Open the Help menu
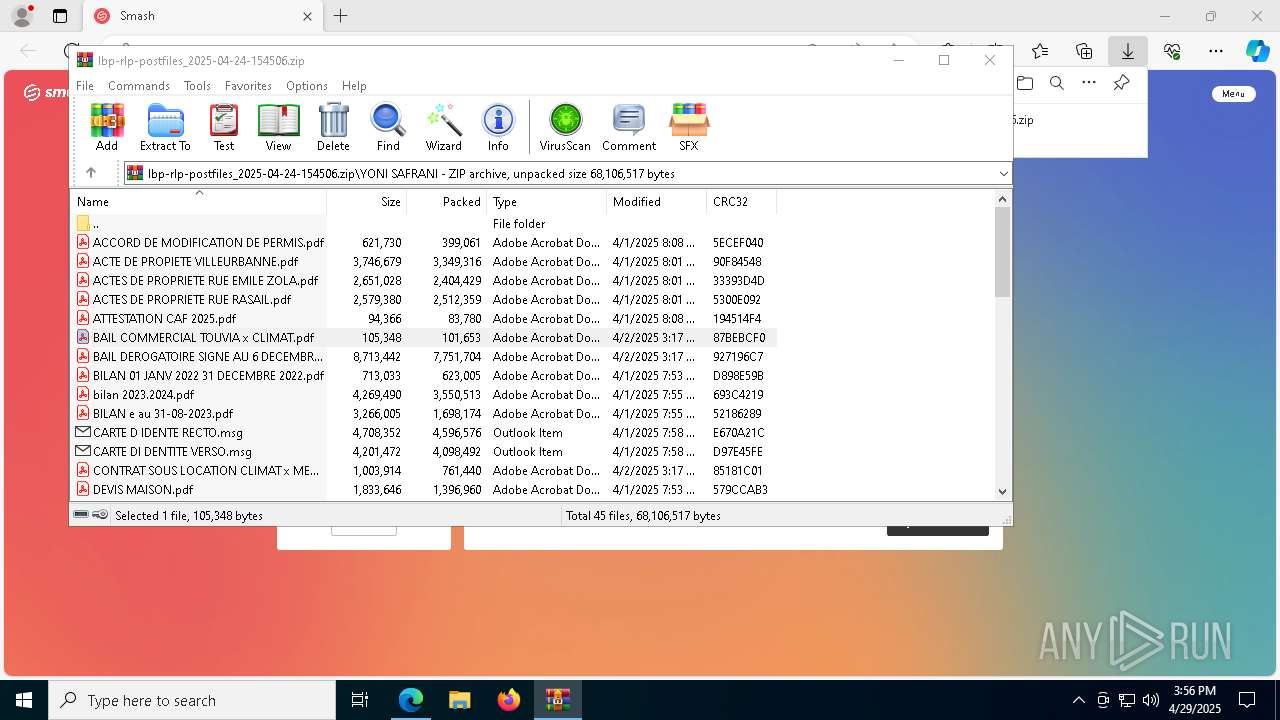1280x720 pixels. 354,86
